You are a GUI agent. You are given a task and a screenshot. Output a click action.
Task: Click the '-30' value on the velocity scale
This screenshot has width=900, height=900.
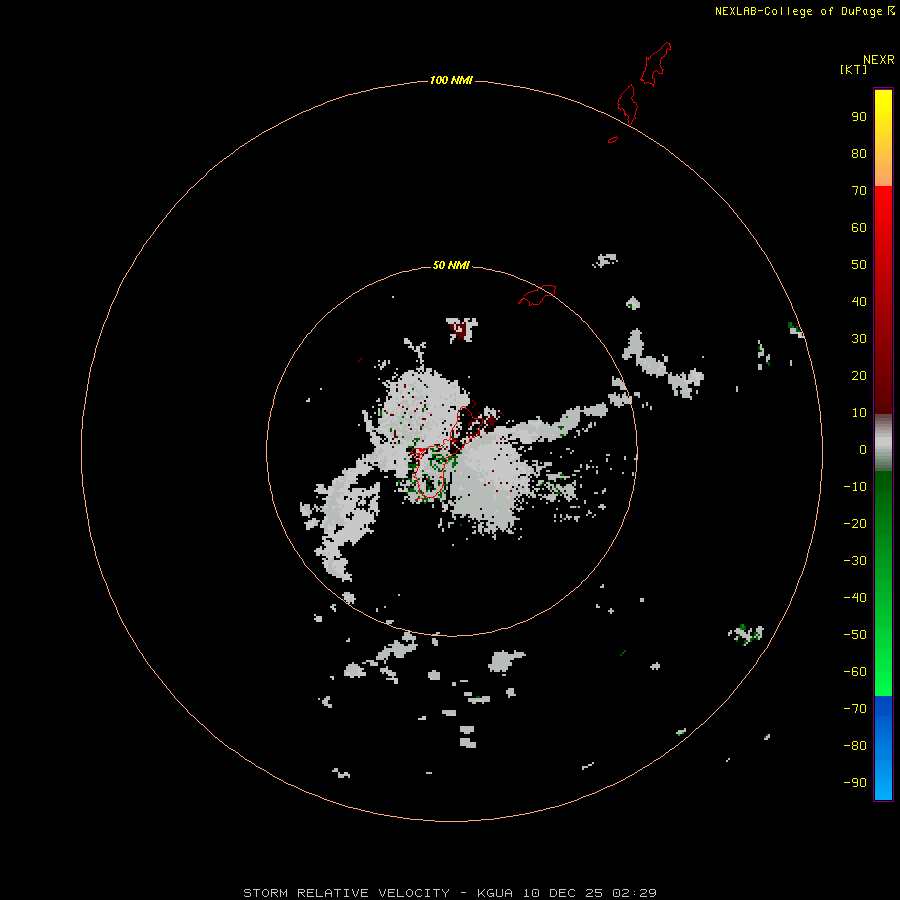tap(855, 561)
